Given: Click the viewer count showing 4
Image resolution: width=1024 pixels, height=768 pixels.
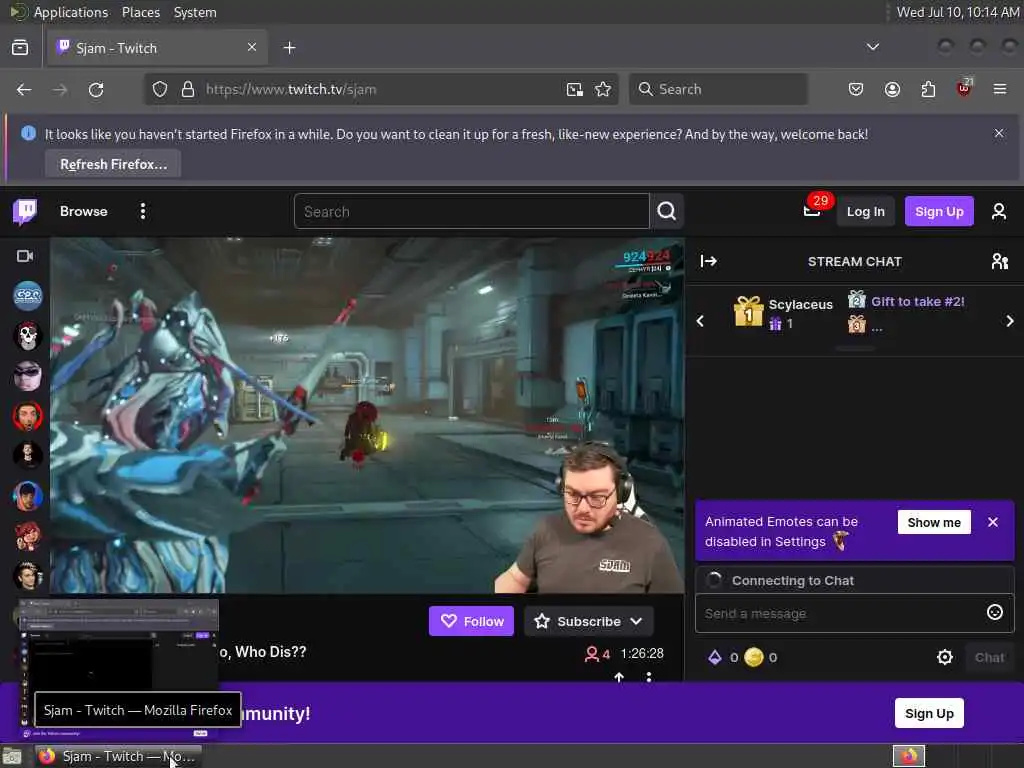Looking at the screenshot, I should coord(598,654).
